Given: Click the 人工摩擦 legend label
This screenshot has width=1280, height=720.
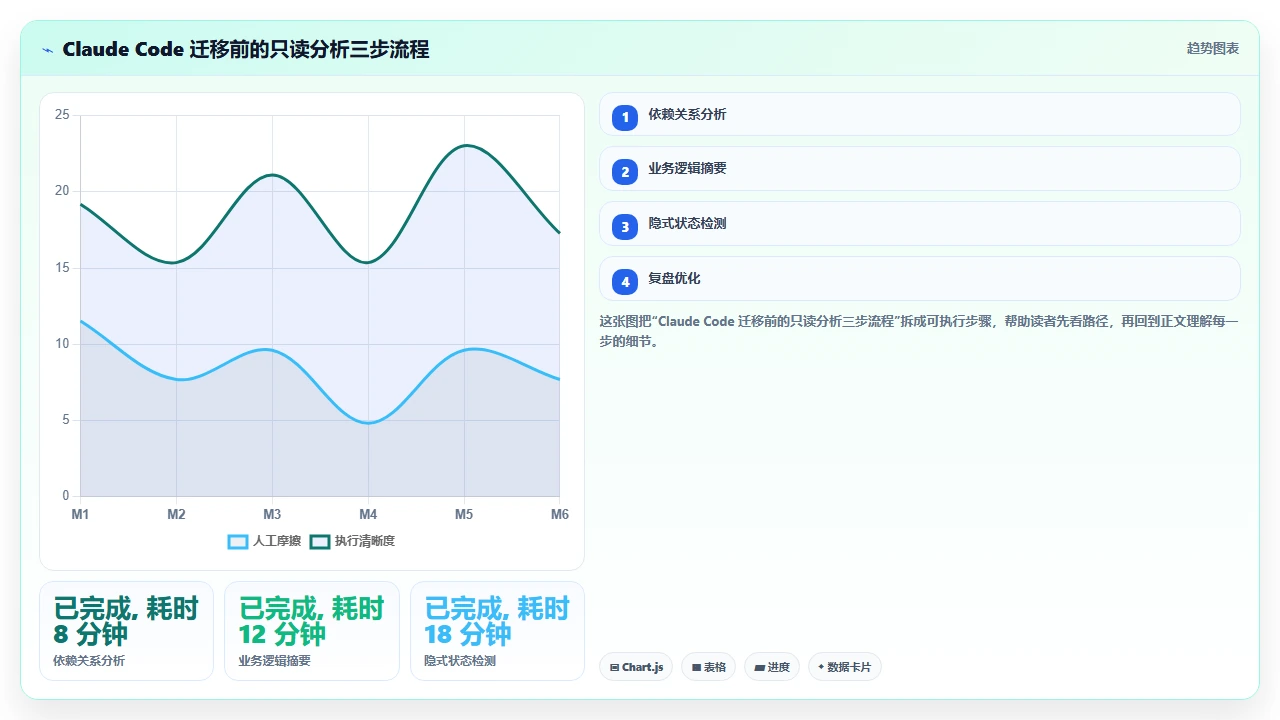Looking at the screenshot, I should click(277, 541).
